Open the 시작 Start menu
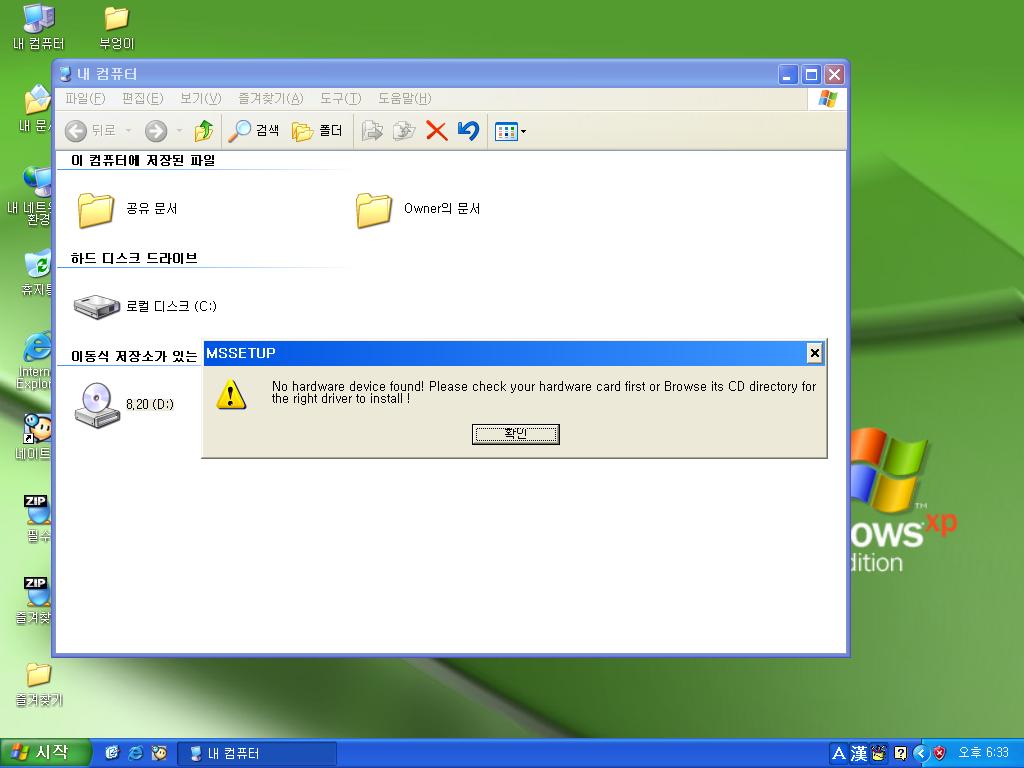Image resolution: width=1024 pixels, height=768 pixels. point(44,752)
